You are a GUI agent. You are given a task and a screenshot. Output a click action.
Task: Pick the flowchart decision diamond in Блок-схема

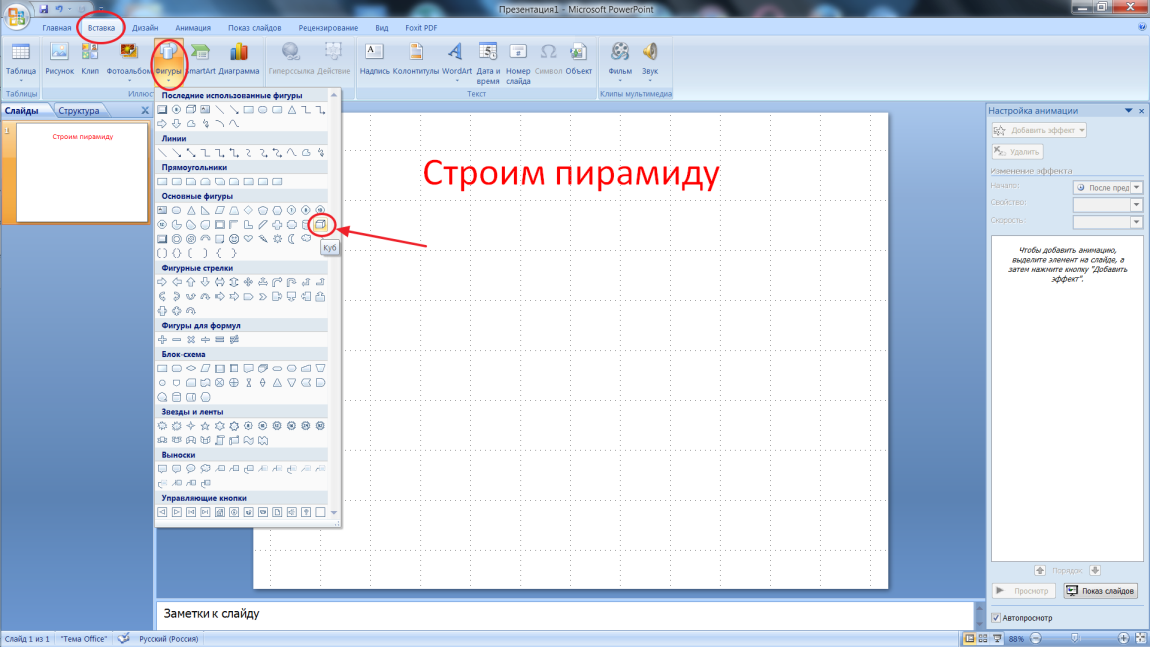click(x=191, y=368)
